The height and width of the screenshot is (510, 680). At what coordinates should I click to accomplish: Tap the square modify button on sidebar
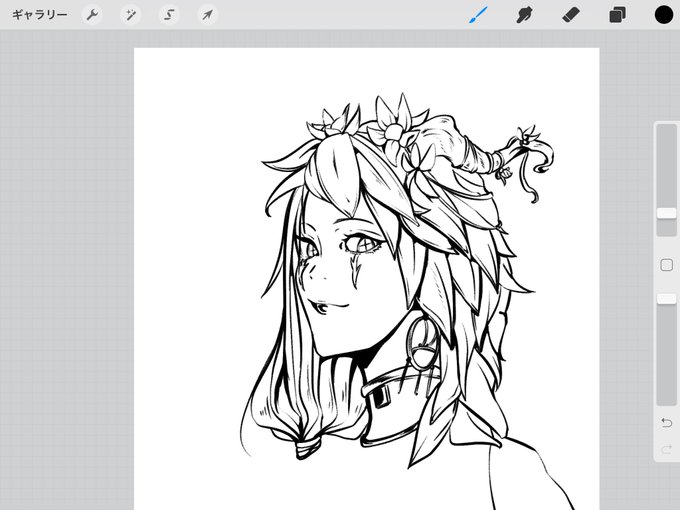tap(666, 265)
